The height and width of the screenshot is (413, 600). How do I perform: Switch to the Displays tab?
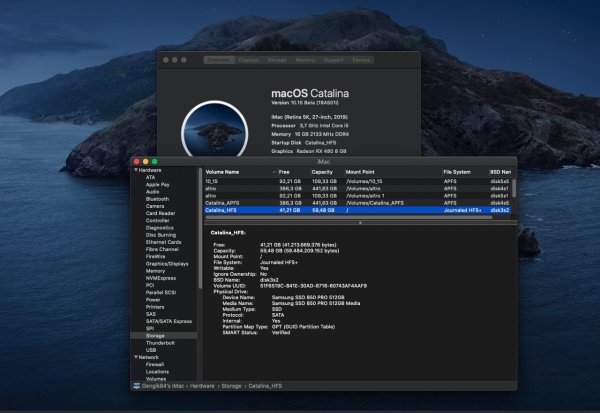[248, 60]
